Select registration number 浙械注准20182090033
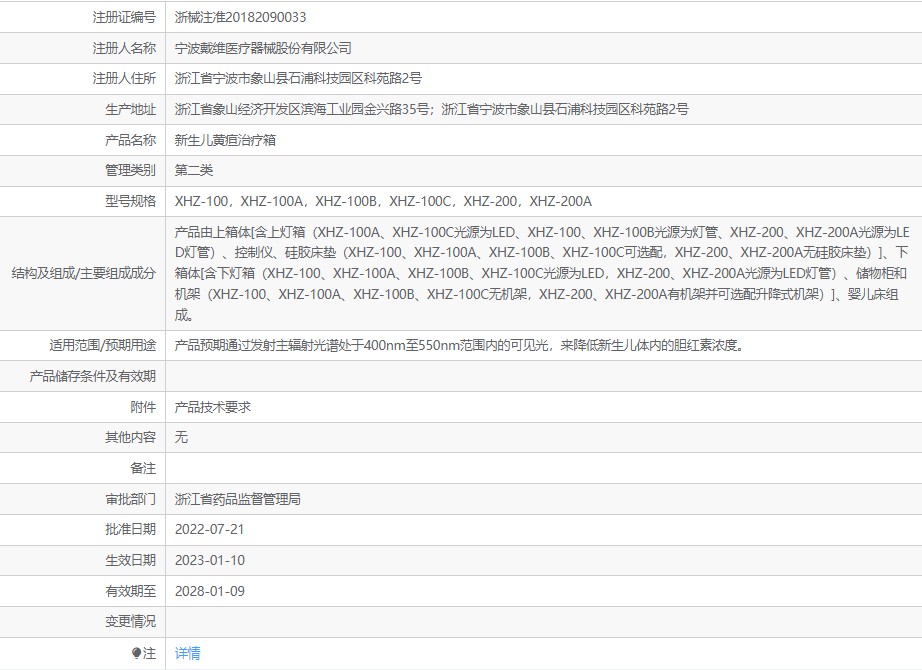922x670 pixels. point(240,17)
